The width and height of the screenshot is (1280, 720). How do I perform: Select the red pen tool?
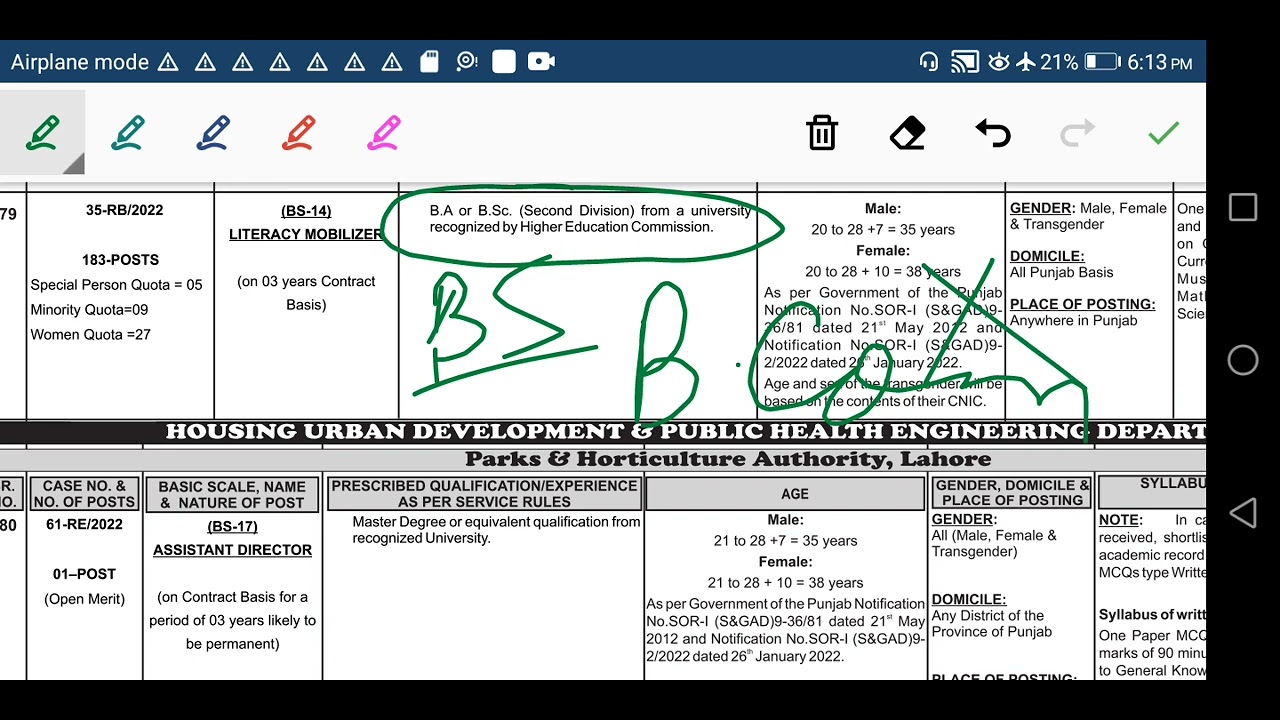(x=299, y=132)
